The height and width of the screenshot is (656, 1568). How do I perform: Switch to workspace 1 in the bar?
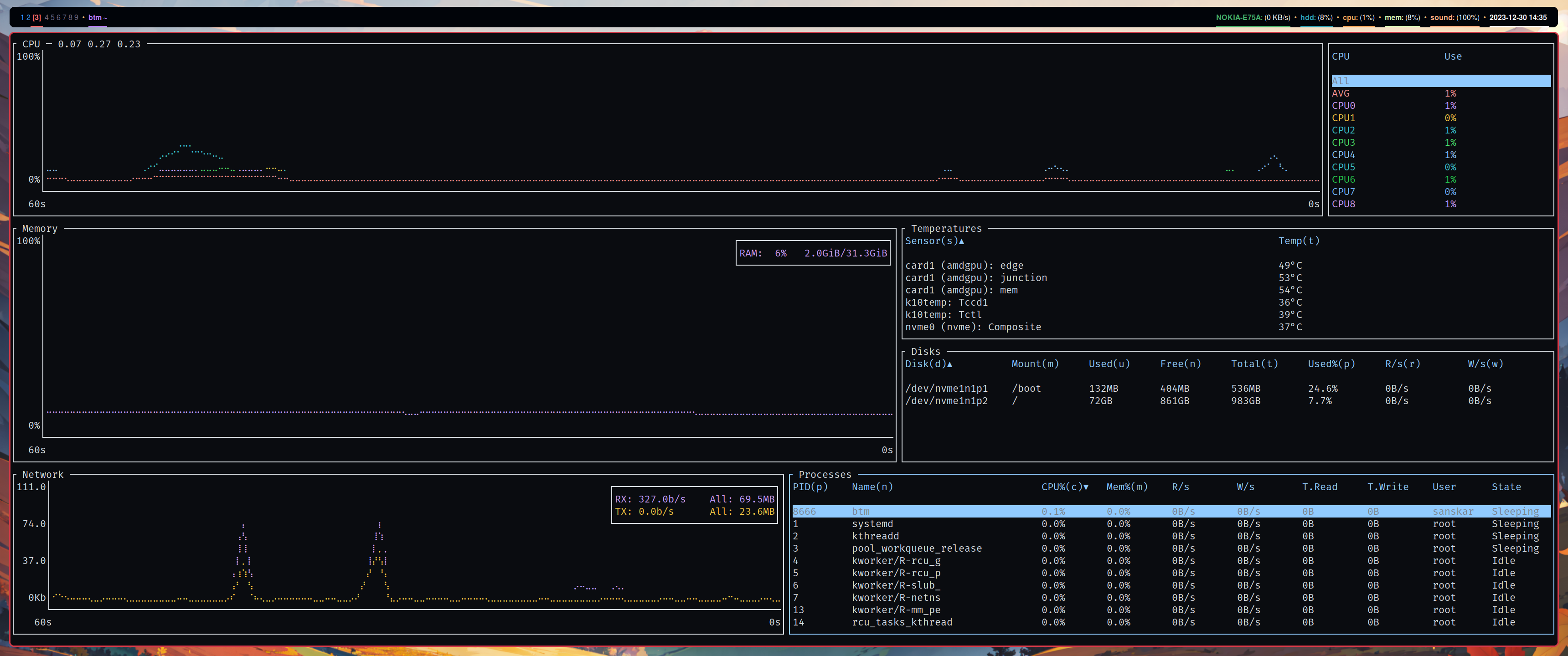tap(22, 18)
